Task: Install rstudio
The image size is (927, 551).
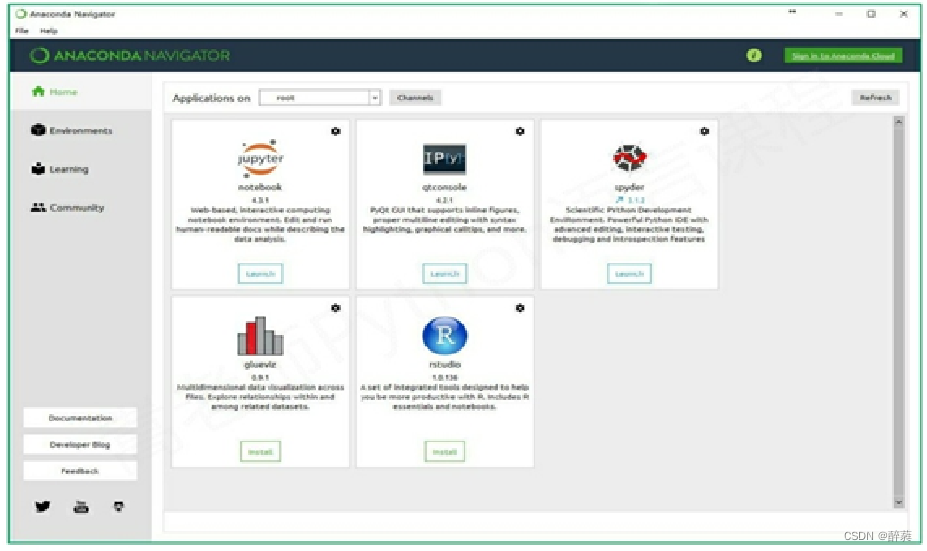Action: tap(445, 452)
